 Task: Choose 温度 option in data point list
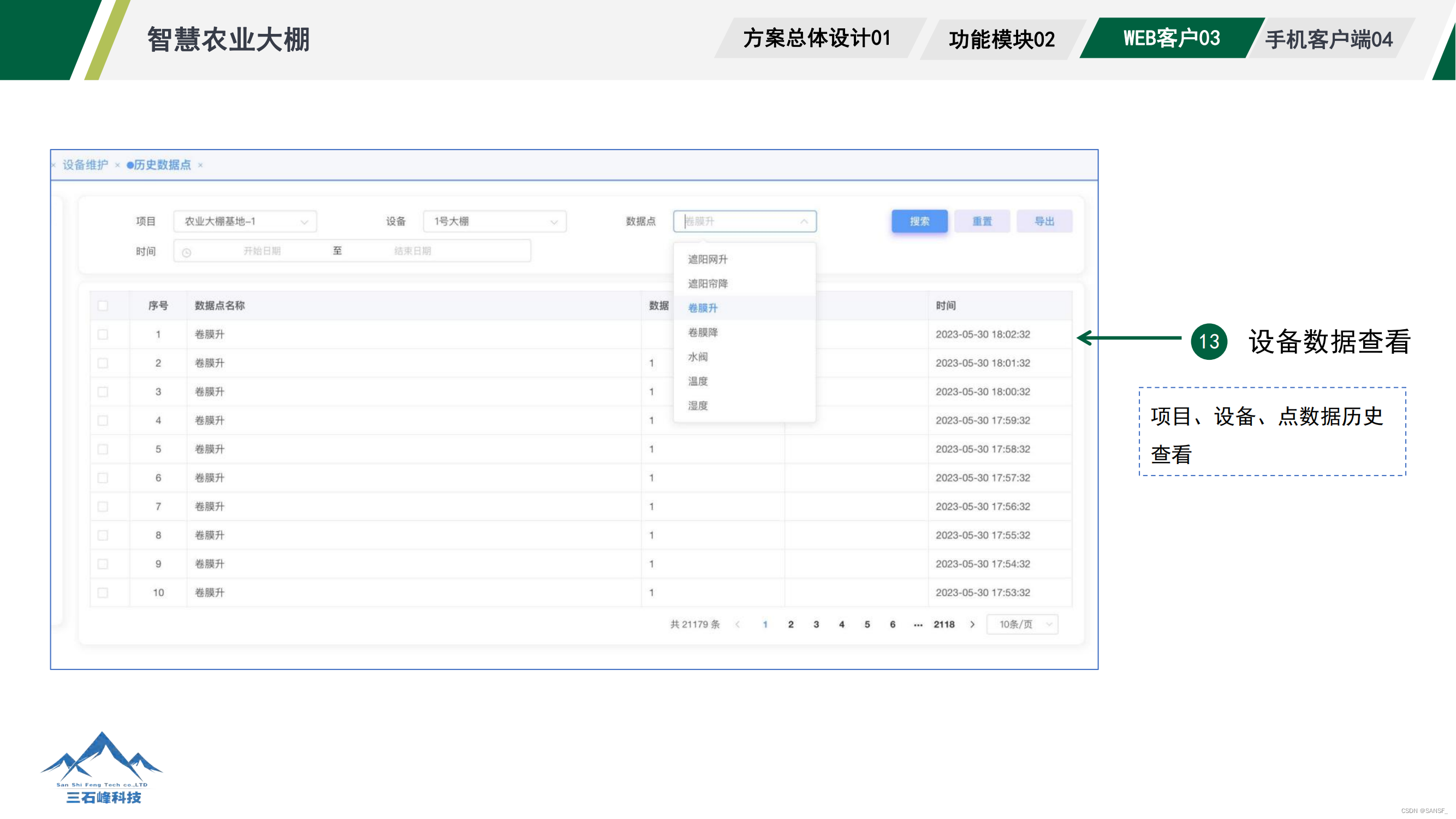[698, 381]
